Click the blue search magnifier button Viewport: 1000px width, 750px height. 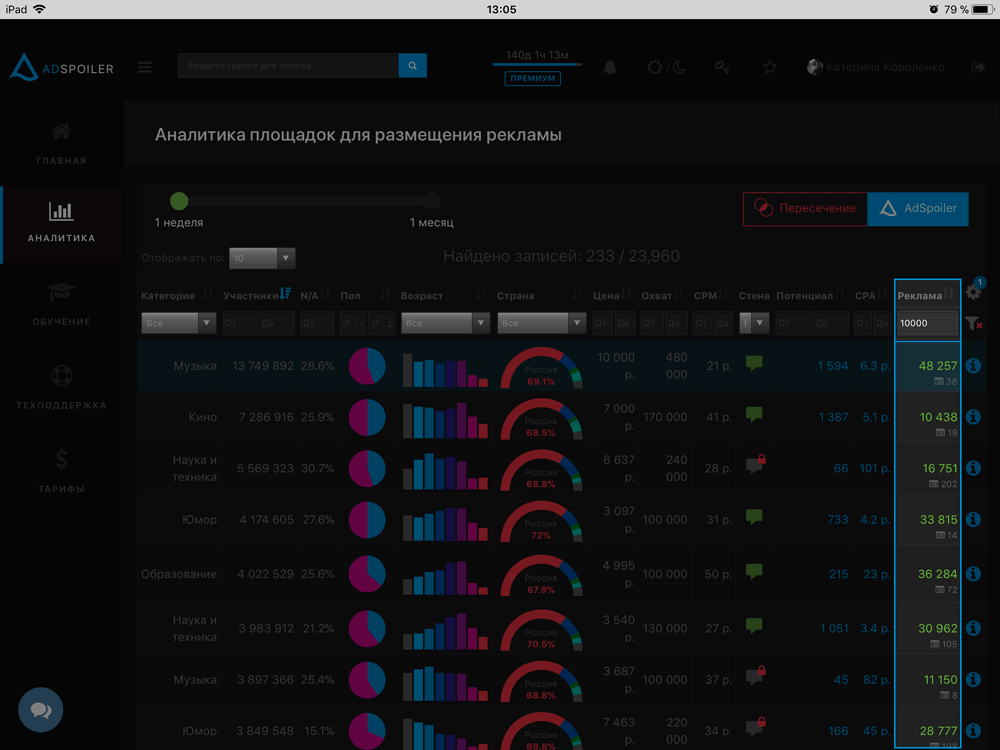coord(412,66)
